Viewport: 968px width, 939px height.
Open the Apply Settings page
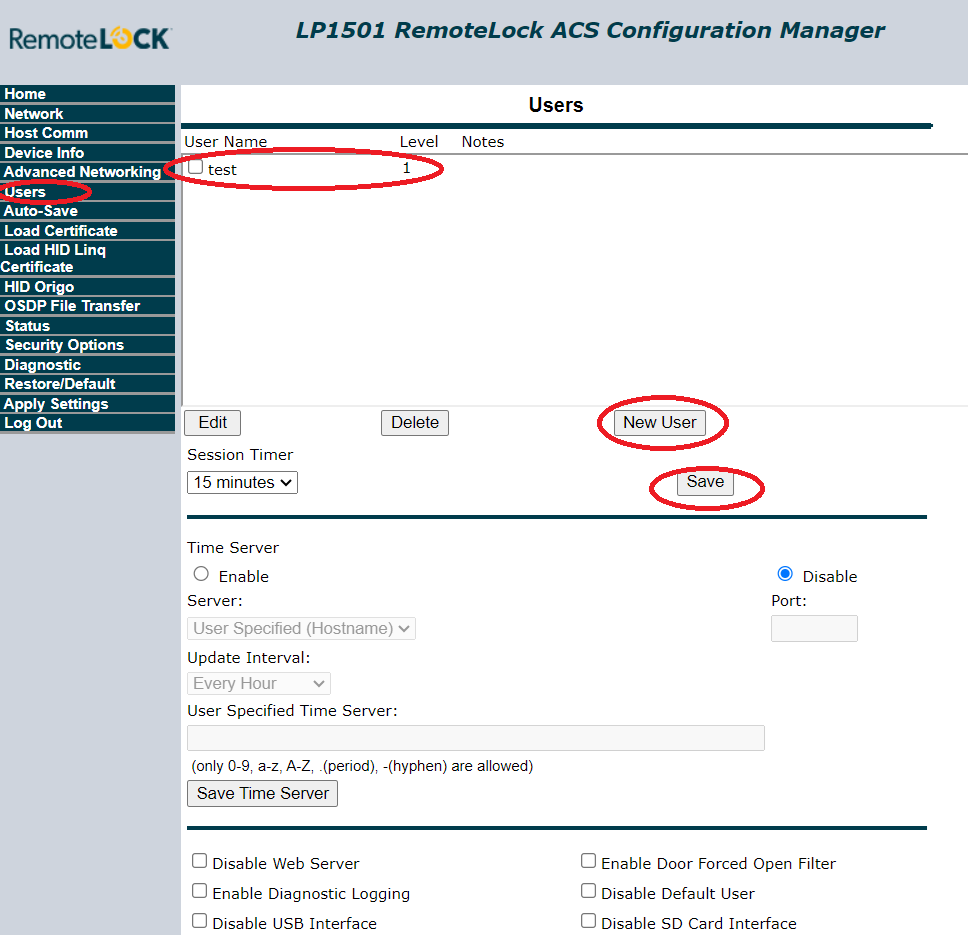87,404
